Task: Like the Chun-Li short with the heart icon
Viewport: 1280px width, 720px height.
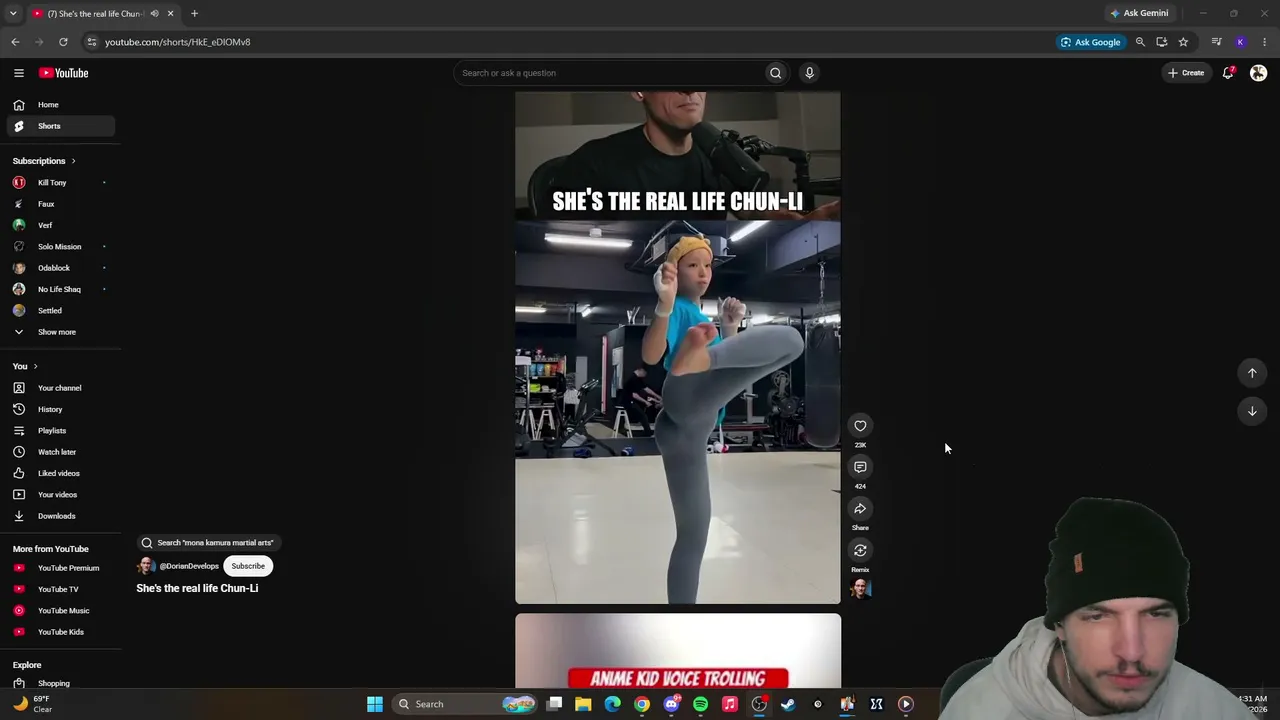Action: (x=860, y=426)
